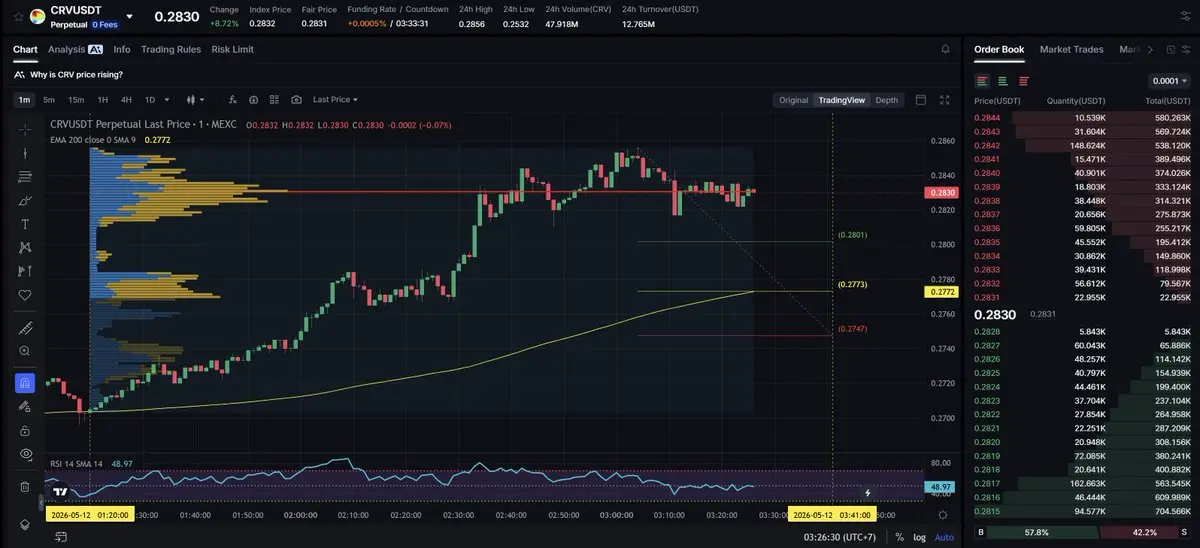Open the prediction and measurement tools
Image resolution: width=1200 pixels, height=548 pixels.
point(25,271)
